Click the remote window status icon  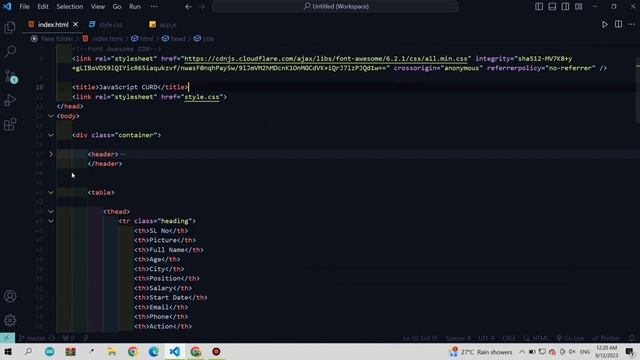7,338
